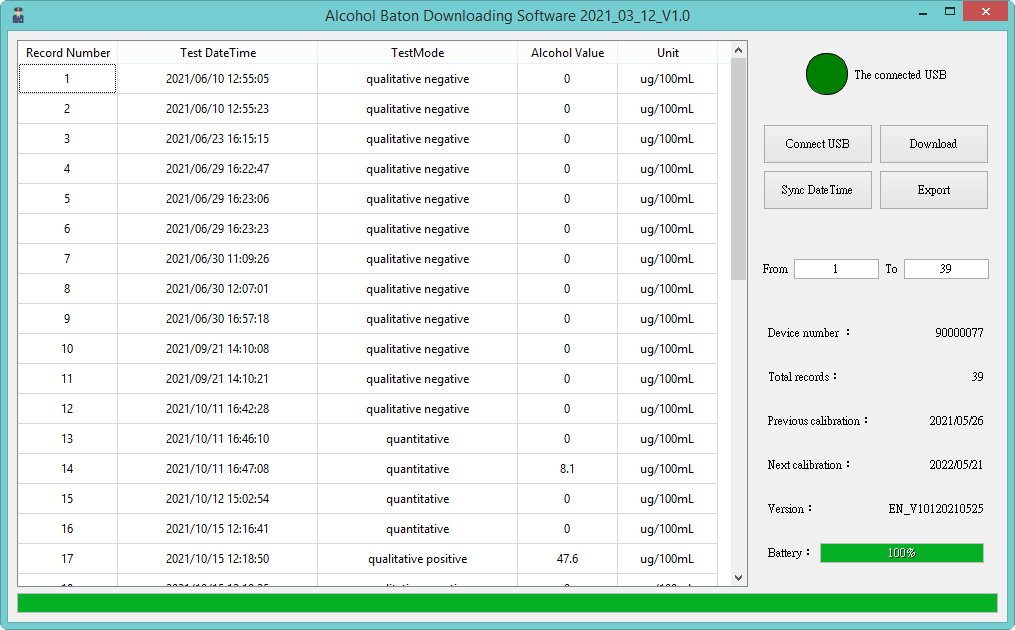Select date 2021/06/29 16:23:06 cell
1015x630 pixels.
(218, 199)
